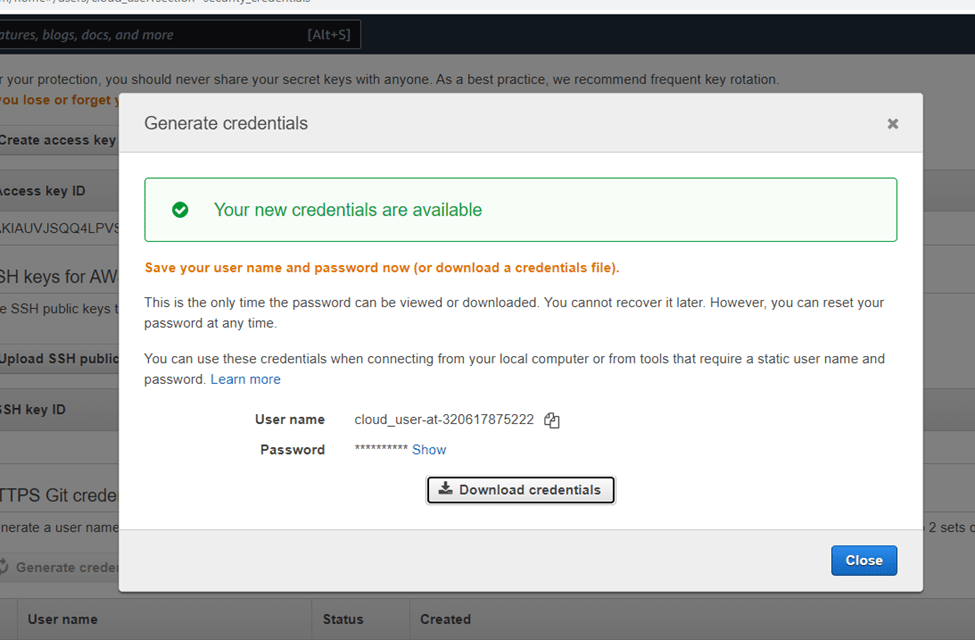The height and width of the screenshot is (640, 975).
Task: Sort by the Created column header
Action: pyautogui.click(x=445, y=619)
